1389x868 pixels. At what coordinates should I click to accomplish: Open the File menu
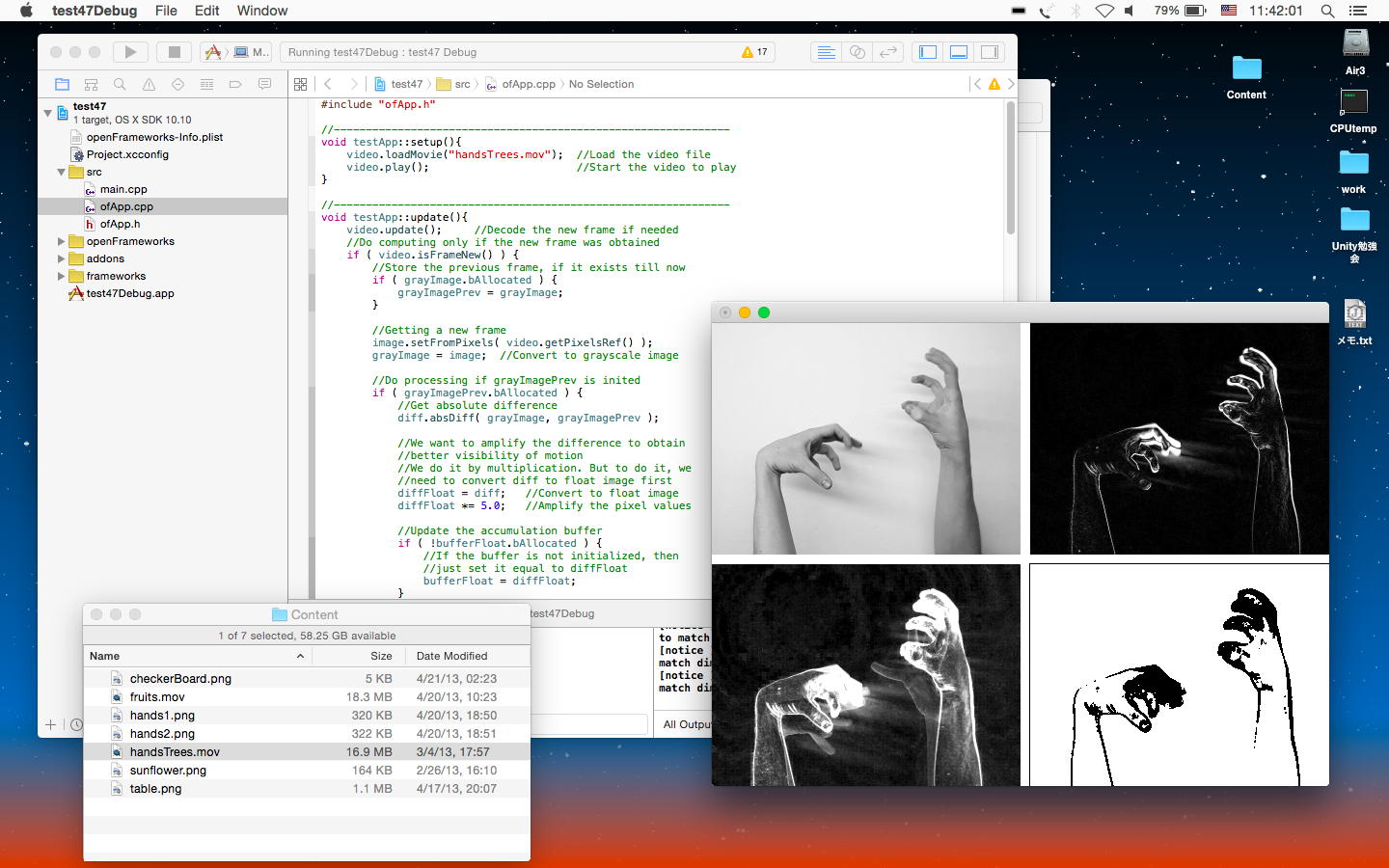click(x=166, y=11)
